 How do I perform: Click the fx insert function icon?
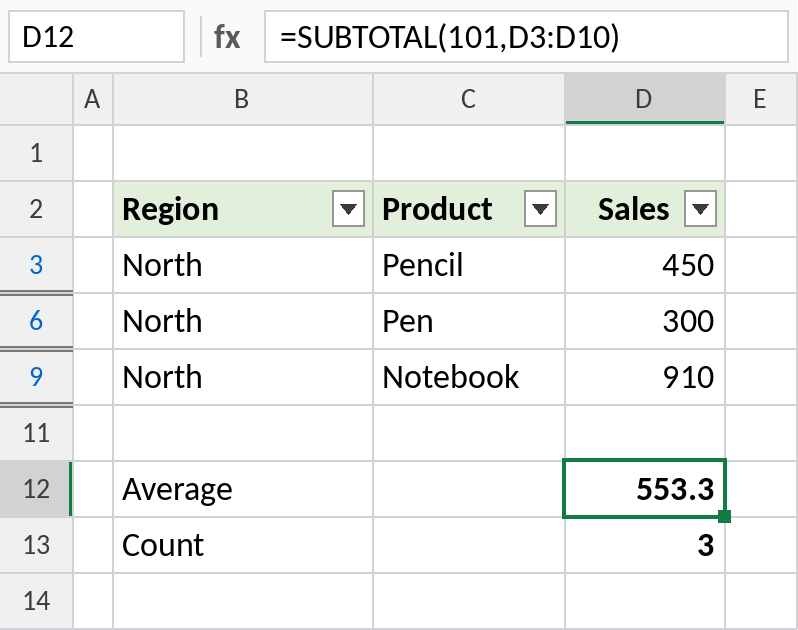coord(226,37)
